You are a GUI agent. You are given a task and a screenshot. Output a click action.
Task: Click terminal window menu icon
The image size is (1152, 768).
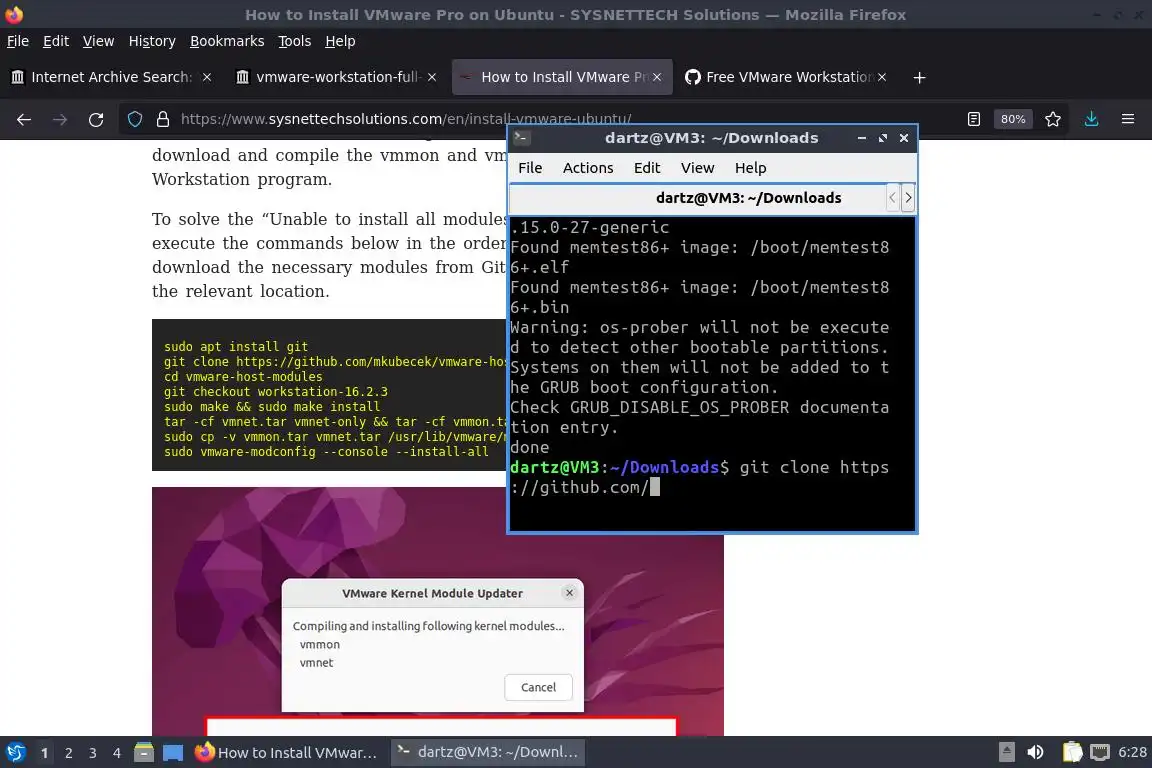pos(522,137)
